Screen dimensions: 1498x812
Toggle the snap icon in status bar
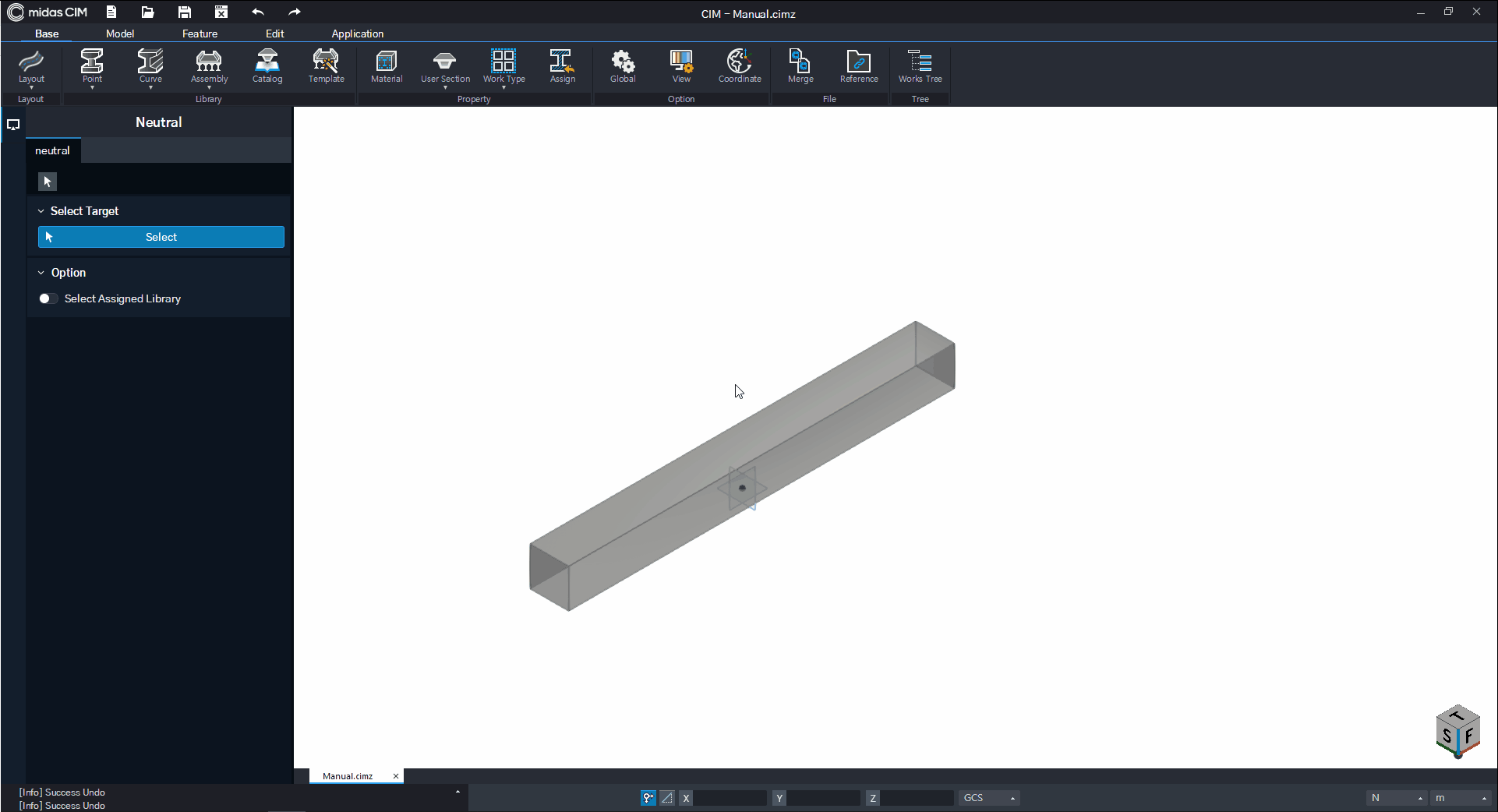click(648, 798)
